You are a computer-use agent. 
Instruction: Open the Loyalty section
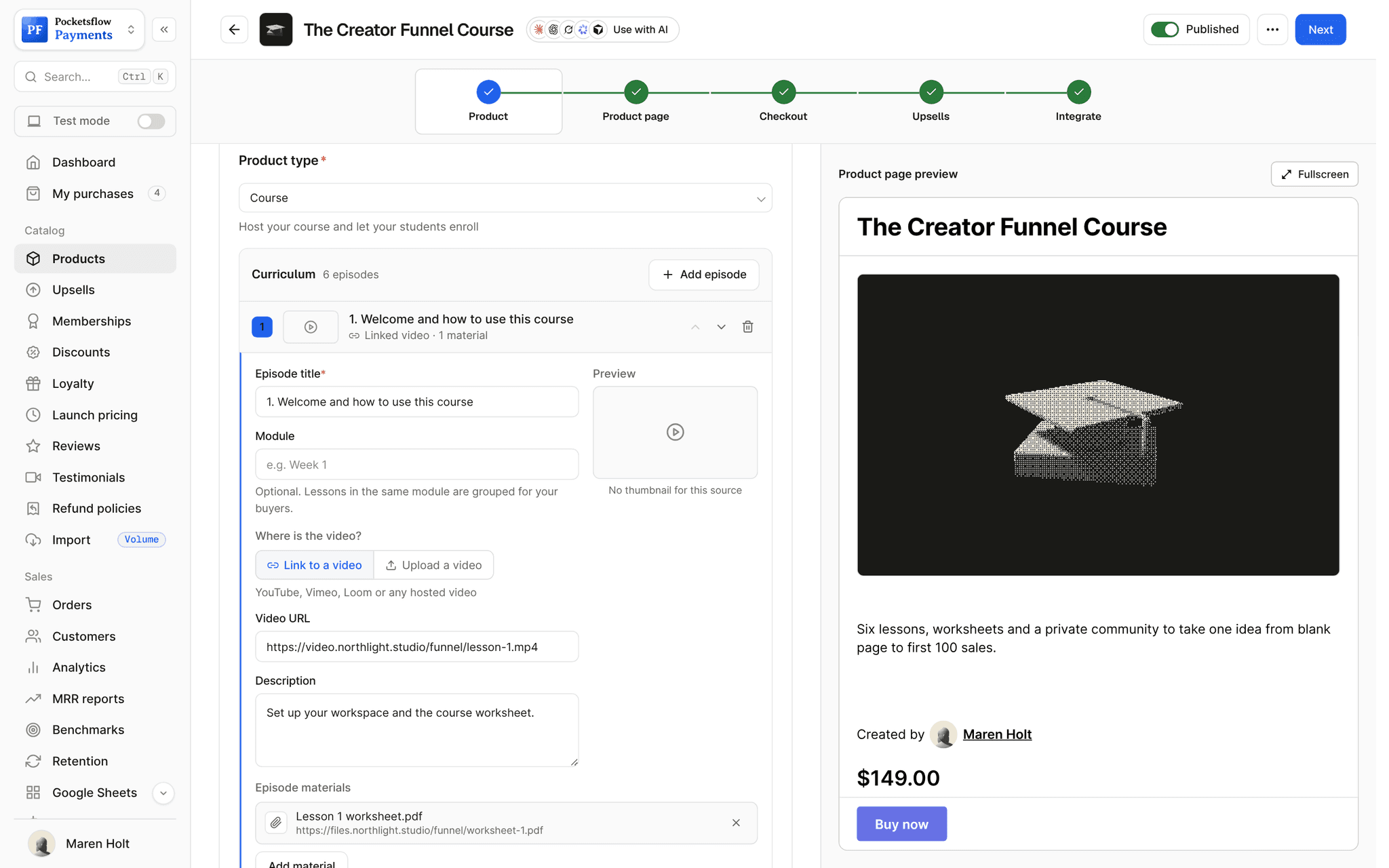click(x=95, y=383)
